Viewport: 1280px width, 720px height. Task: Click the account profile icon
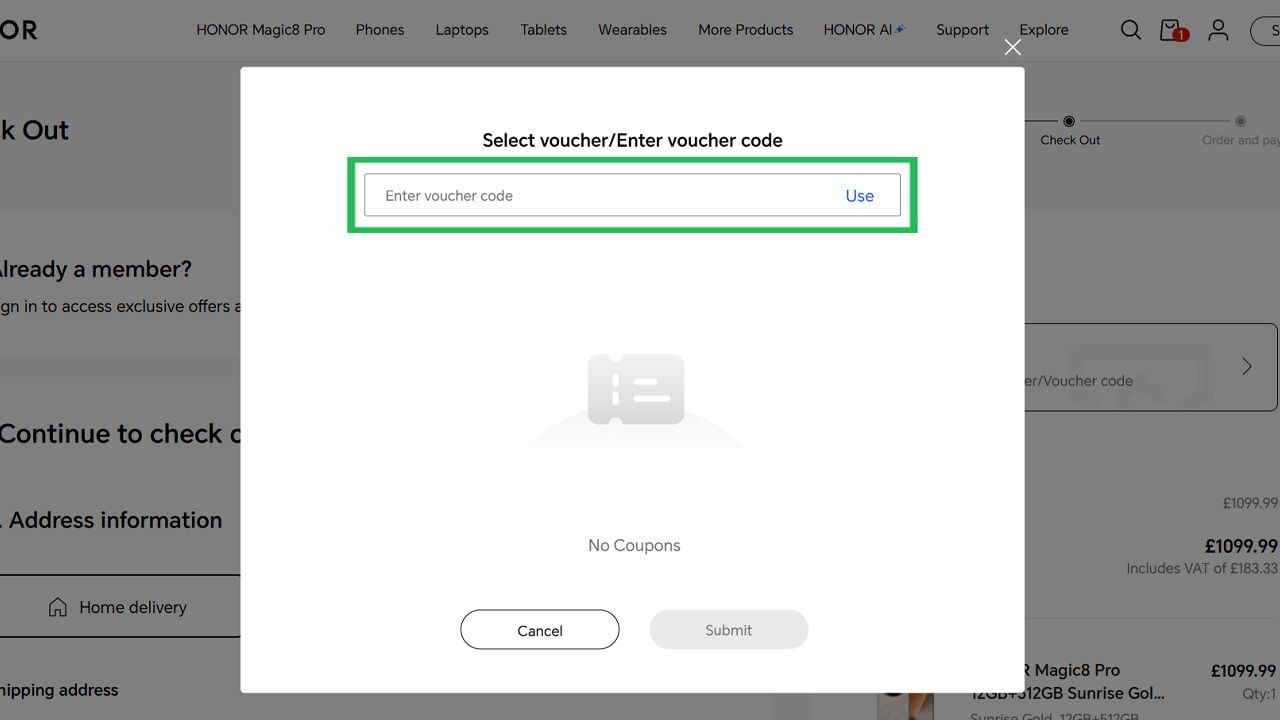[x=1218, y=30]
